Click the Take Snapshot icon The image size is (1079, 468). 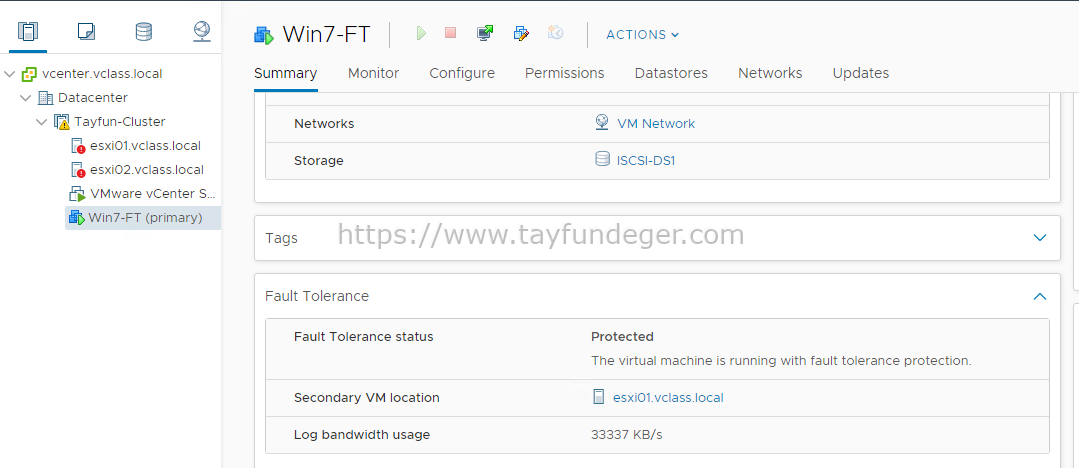556,32
